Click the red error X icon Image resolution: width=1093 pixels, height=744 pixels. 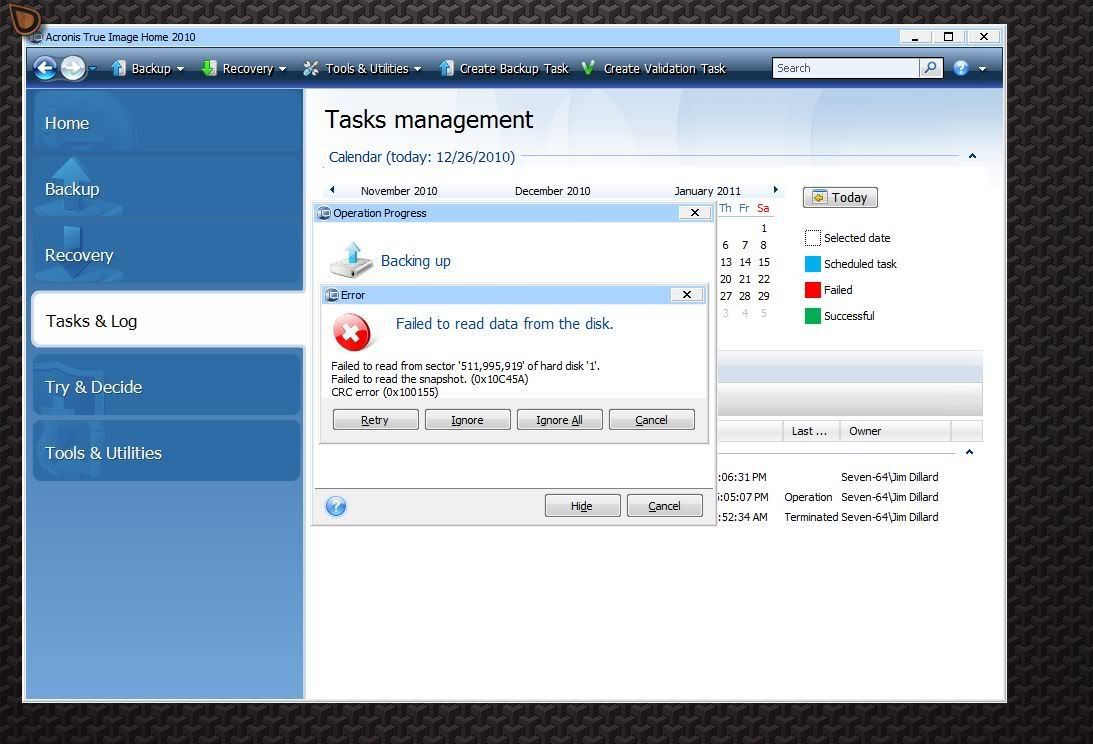pos(353,332)
